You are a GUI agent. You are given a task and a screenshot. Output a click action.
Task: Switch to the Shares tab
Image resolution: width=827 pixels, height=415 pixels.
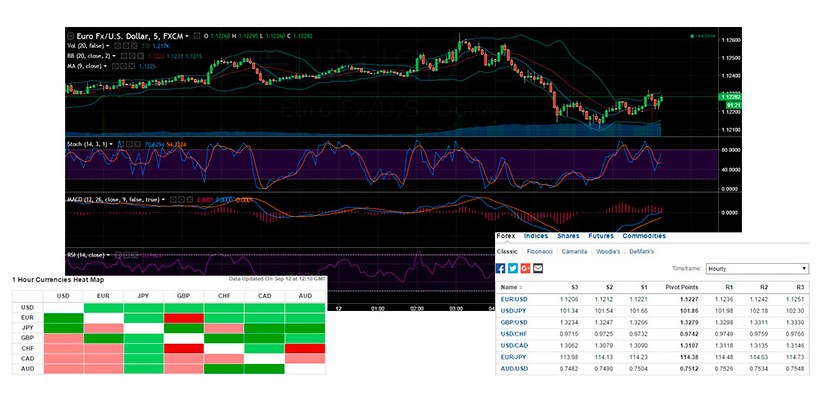[x=568, y=236]
